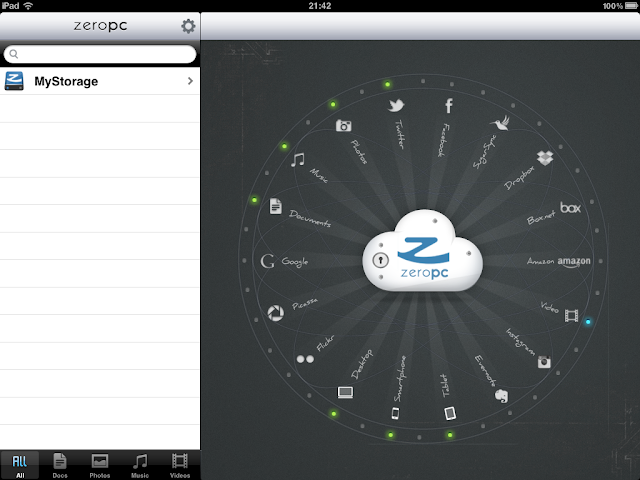Screen dimensions: 640x480
Task: Click the handwritten Flickr label
Action: pyautogui.click(x=325, y=343)
